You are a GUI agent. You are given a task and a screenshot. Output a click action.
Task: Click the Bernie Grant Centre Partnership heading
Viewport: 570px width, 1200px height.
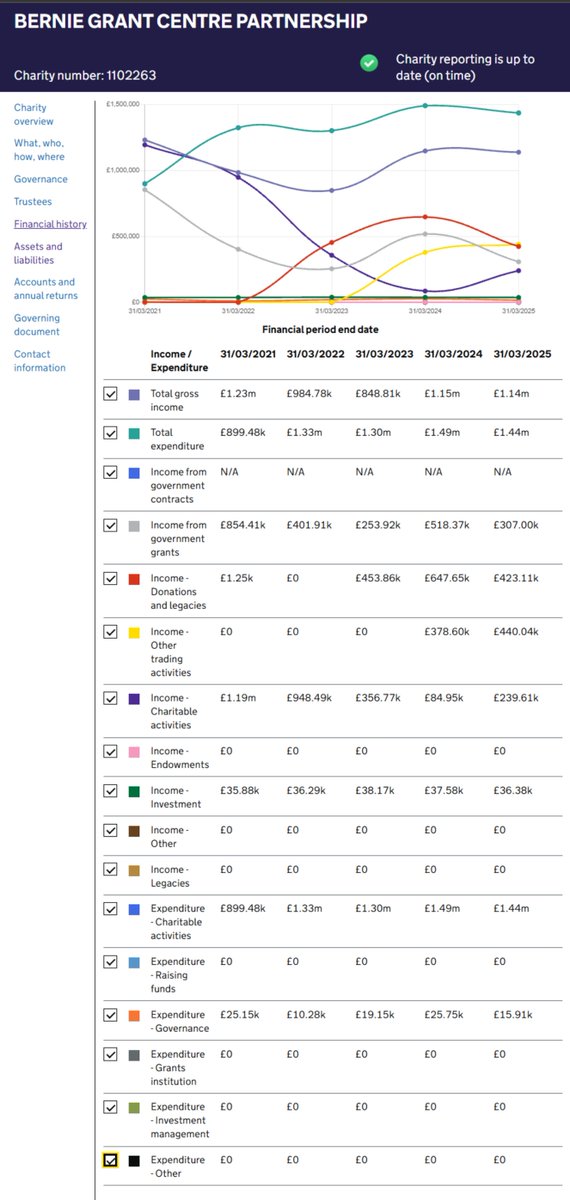[190, 21]
